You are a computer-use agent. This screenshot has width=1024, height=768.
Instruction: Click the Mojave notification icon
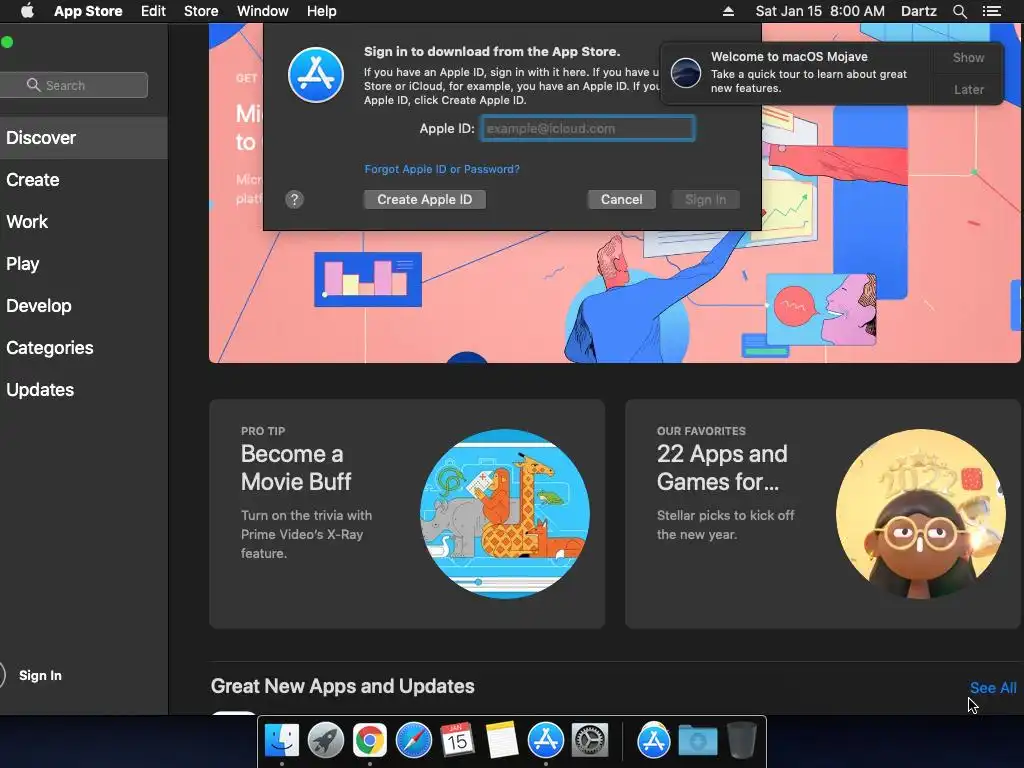[686, 72]
